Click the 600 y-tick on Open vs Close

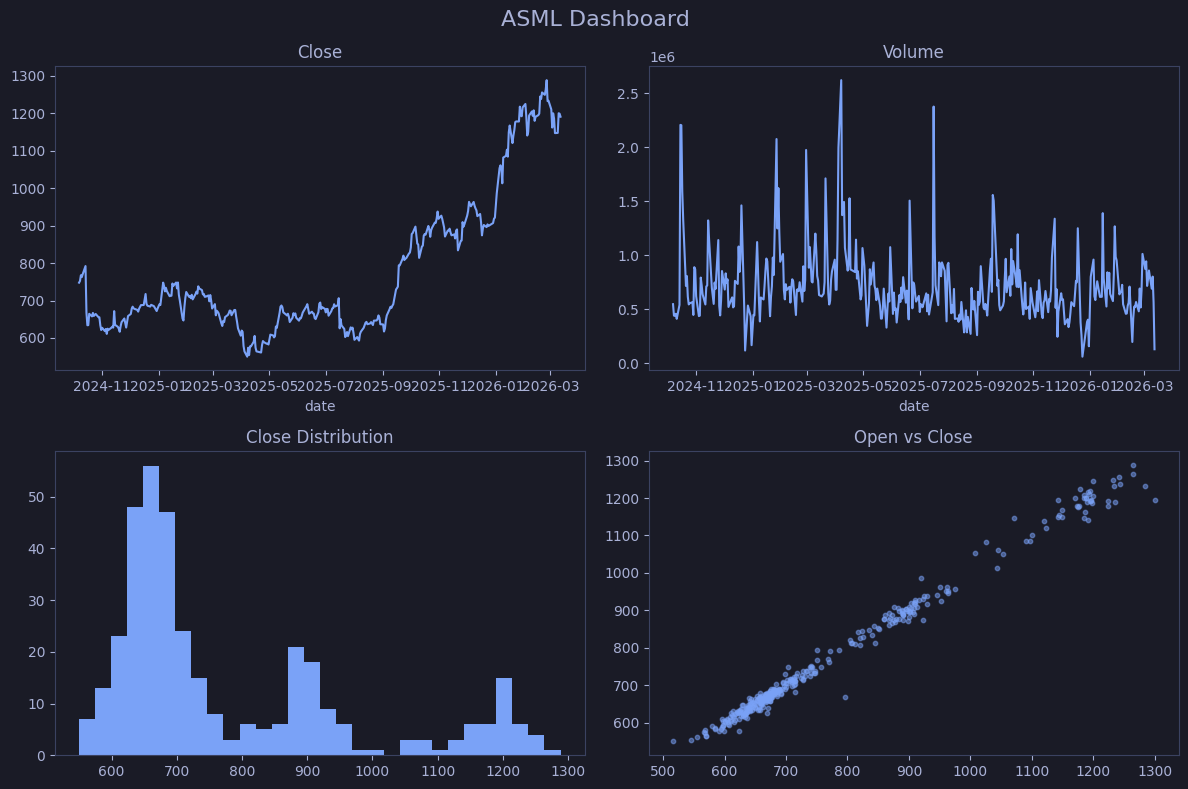[626, 724]
